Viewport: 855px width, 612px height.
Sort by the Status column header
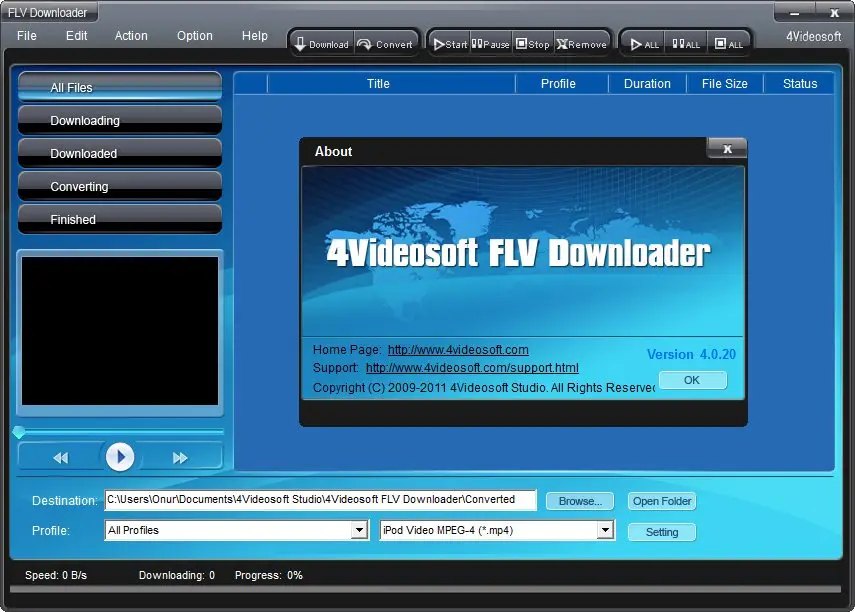pyautogui.click(x=800, y=83)
